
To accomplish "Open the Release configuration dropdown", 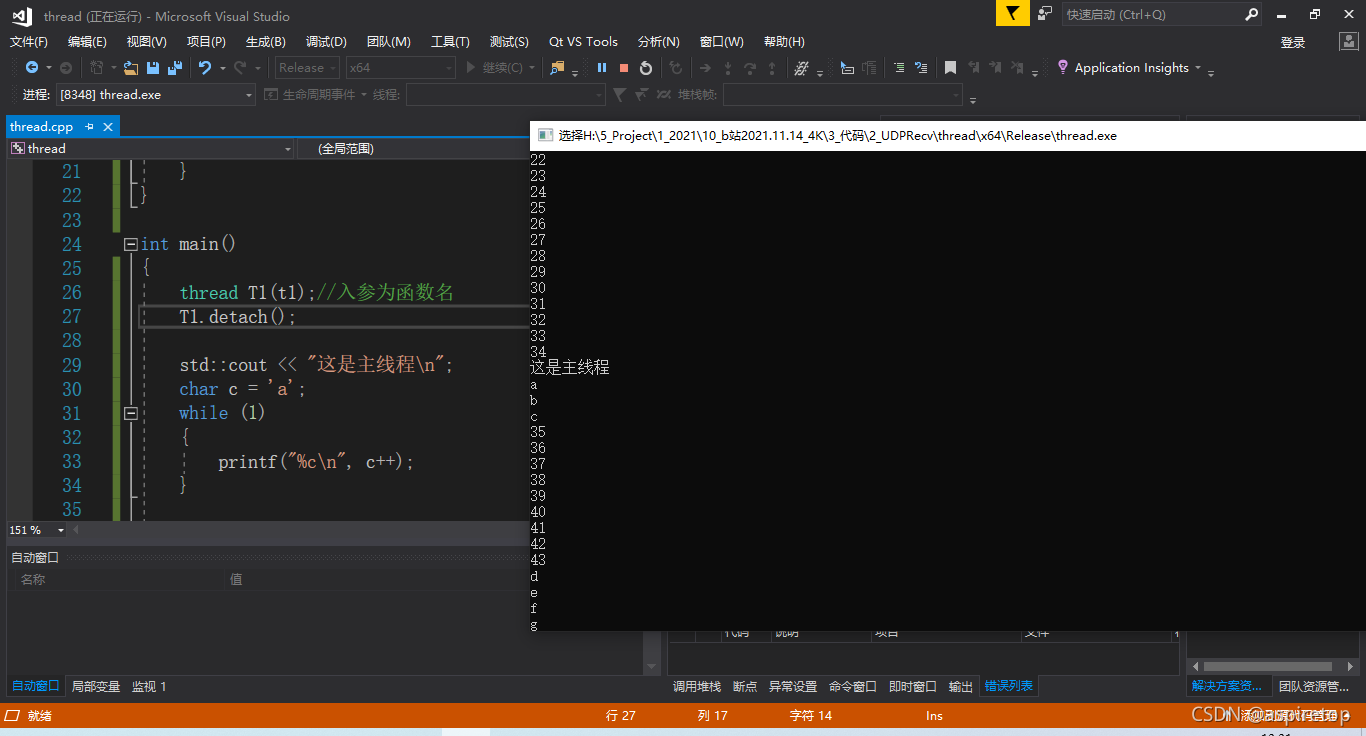I will (306, 67).
